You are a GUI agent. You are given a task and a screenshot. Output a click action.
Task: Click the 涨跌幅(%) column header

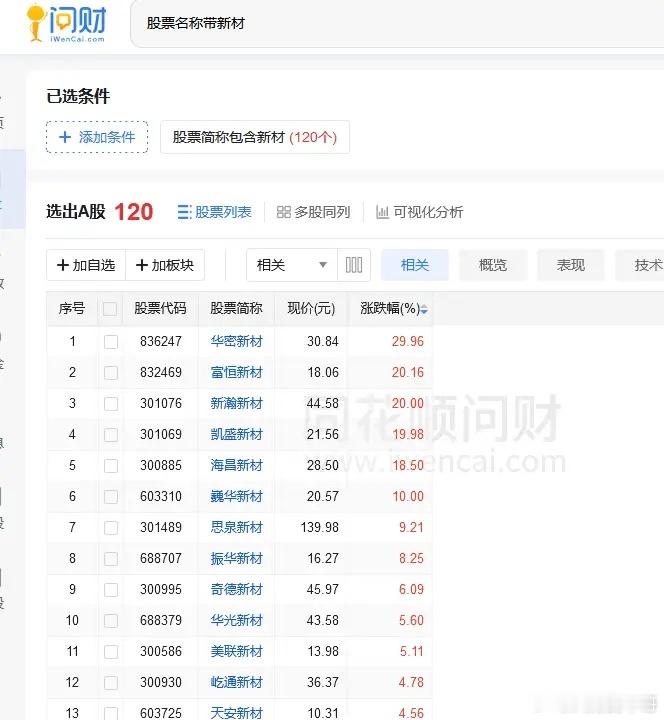(390, 308)
